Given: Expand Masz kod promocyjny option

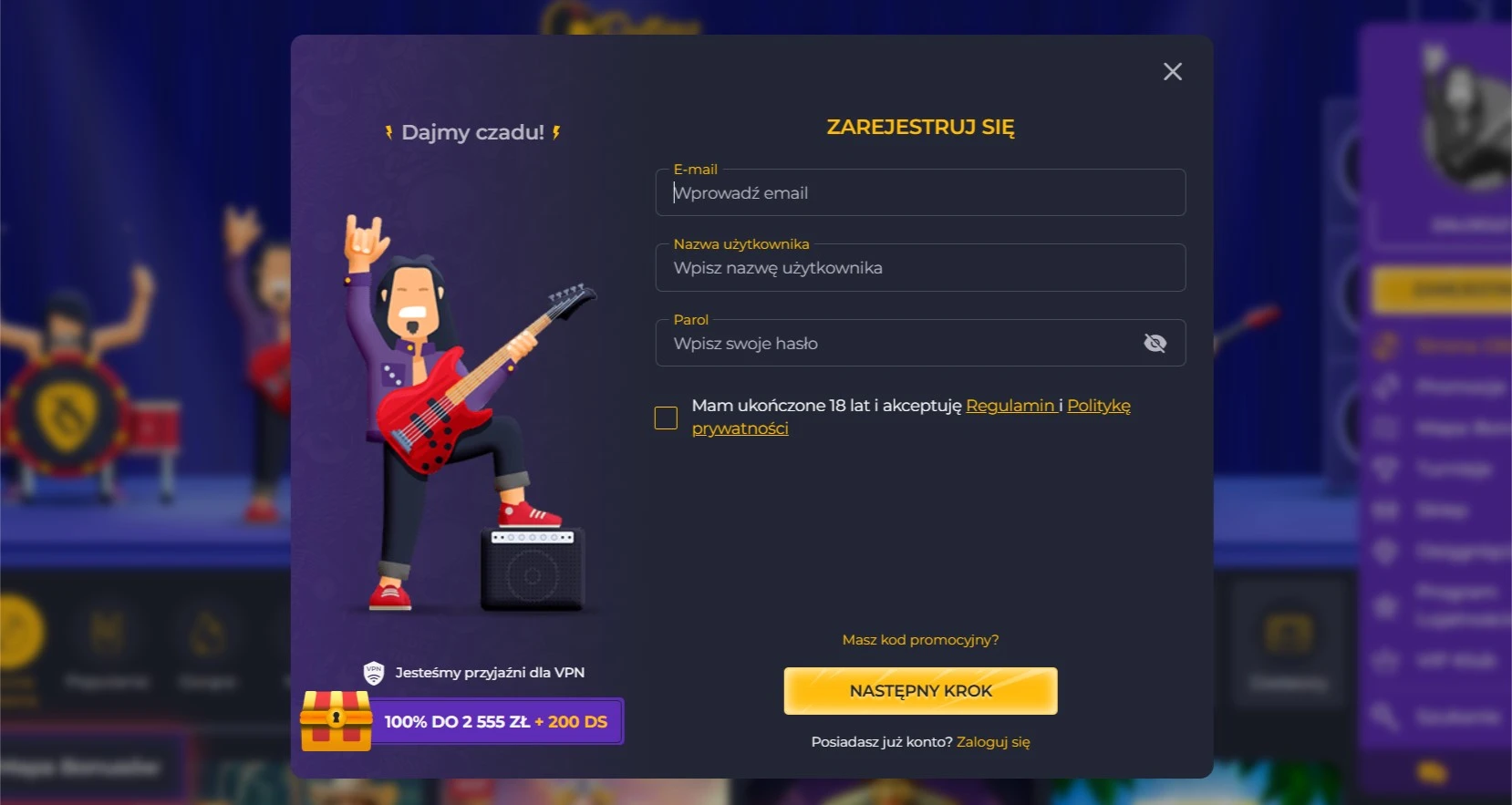Looking at the screenshot, I should pos(920,640).
